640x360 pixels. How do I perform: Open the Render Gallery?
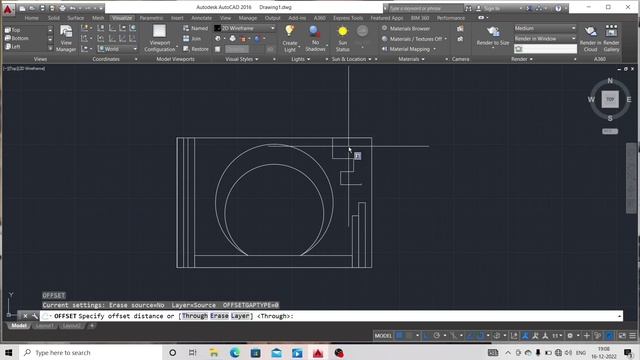pyautogui.click(x=611, y=38)
